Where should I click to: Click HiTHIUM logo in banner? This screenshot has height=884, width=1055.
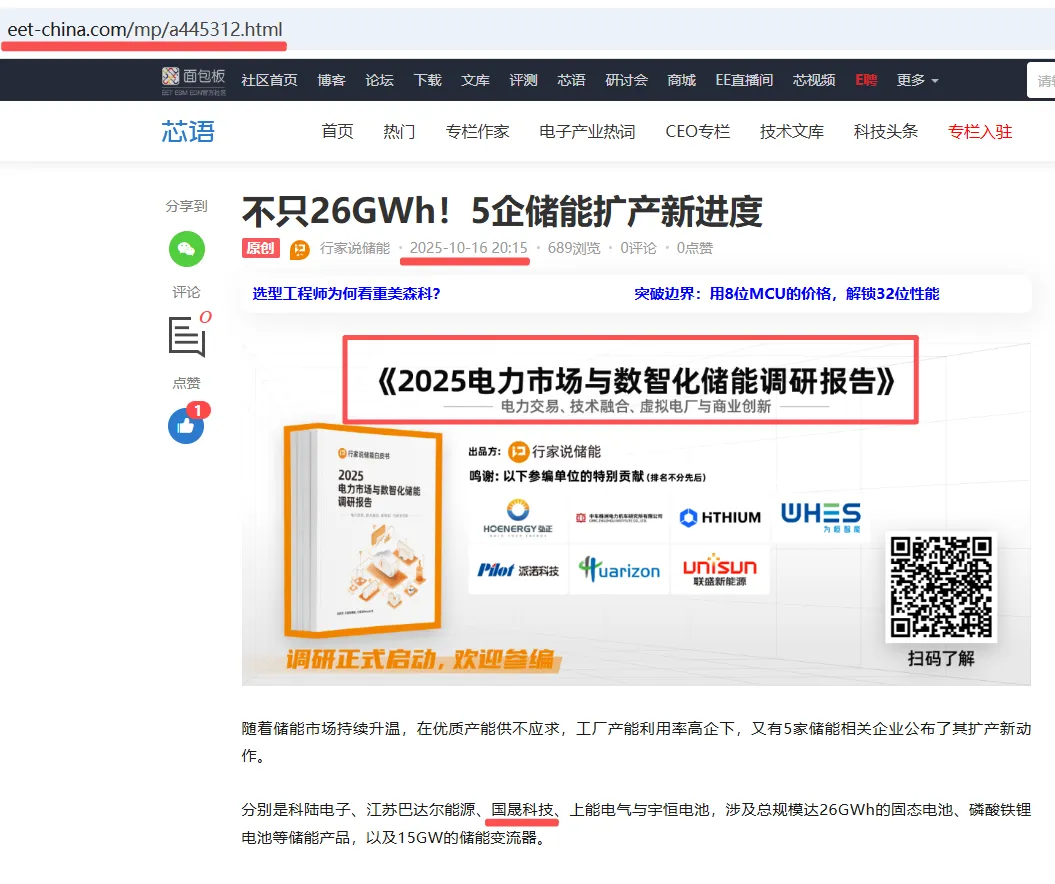point(721,517)
